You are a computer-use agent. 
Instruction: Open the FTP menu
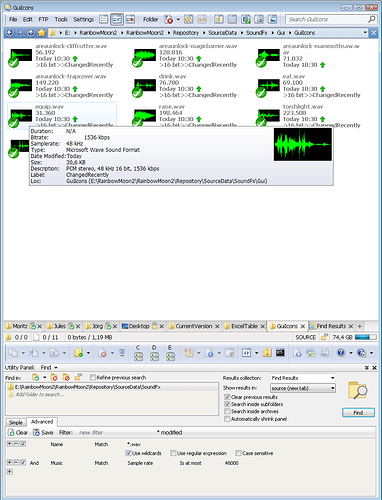tap(43, 19)
